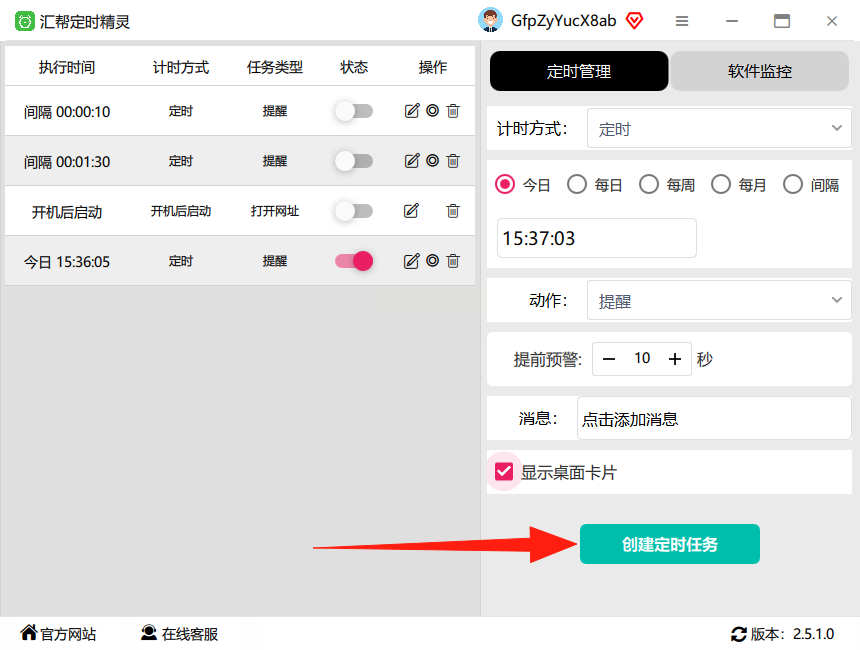This screenshot has height=650, width=860.
Task: Select the 间隔 00:01:30 row text
Action: point(67,162)
